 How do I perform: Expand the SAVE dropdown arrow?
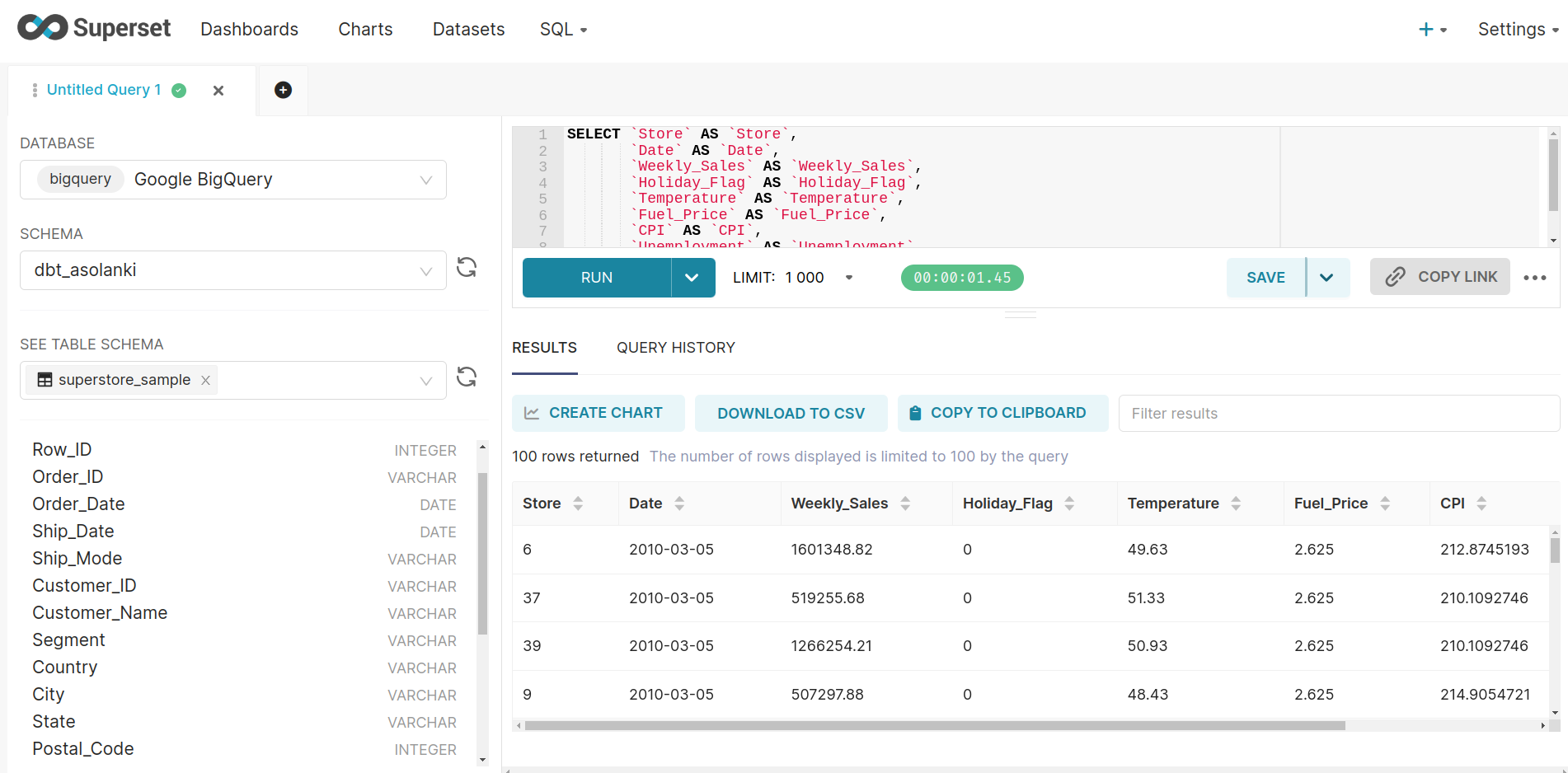point(1327,278)
